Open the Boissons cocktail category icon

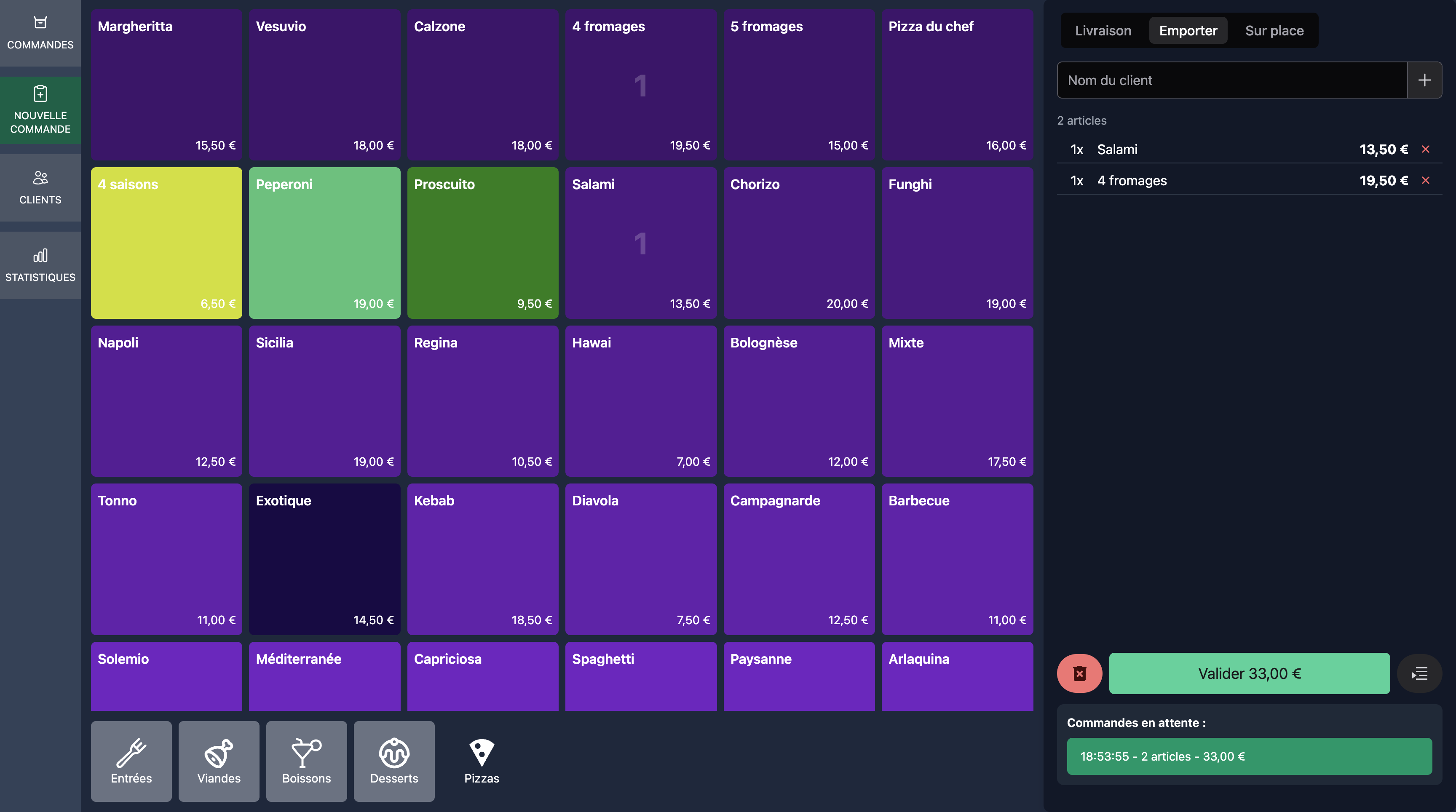click(x=306, y=761)
